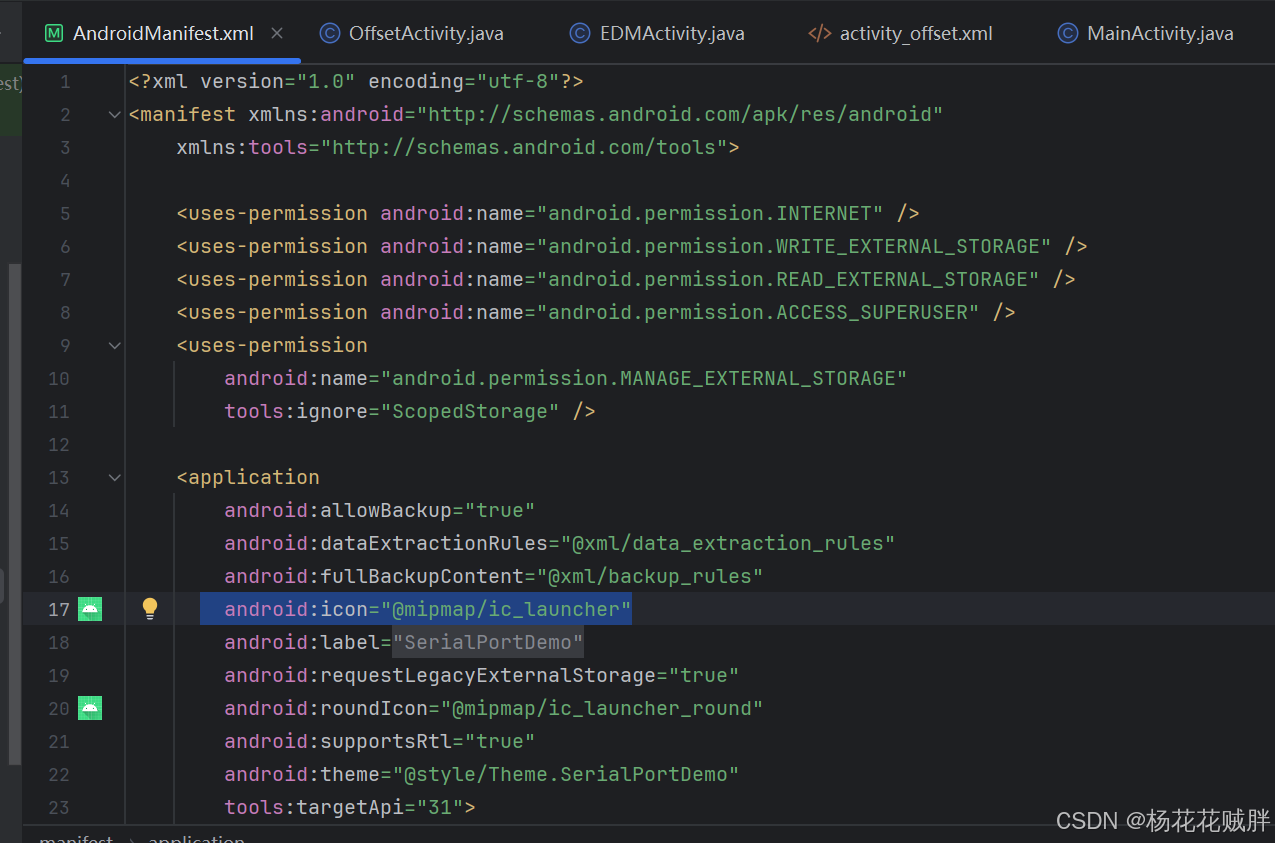The width and height of the screenshot is (1275, 843).
Task: Click the XML declaration on line 1
Action: (x=356, y=81)
